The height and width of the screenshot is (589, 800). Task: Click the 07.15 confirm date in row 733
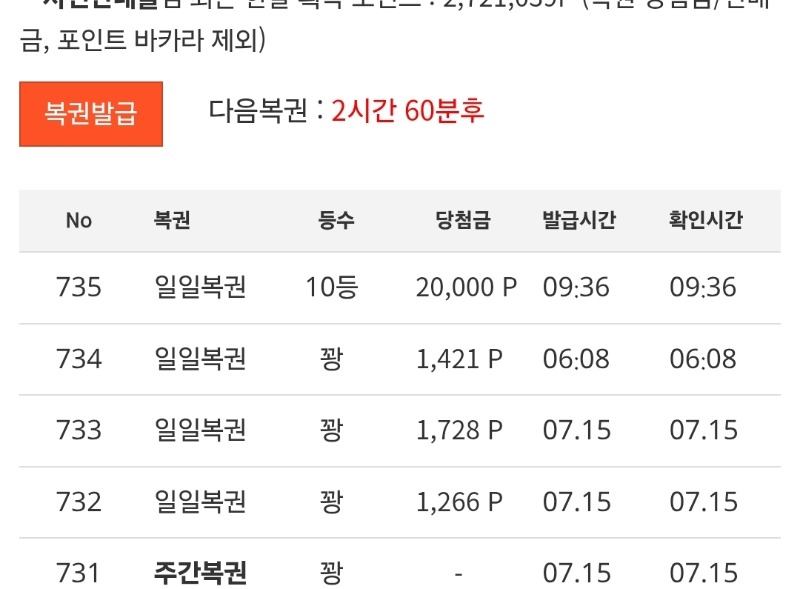(x=704, y=430)
